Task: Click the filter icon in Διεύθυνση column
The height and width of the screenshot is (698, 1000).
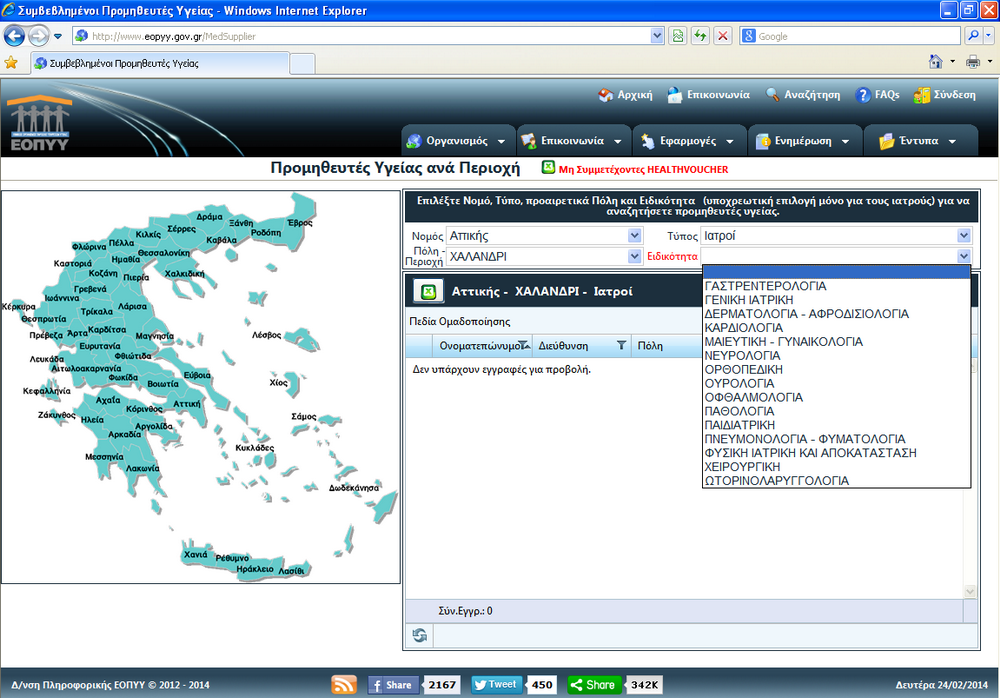Action: tap(621, 346)
